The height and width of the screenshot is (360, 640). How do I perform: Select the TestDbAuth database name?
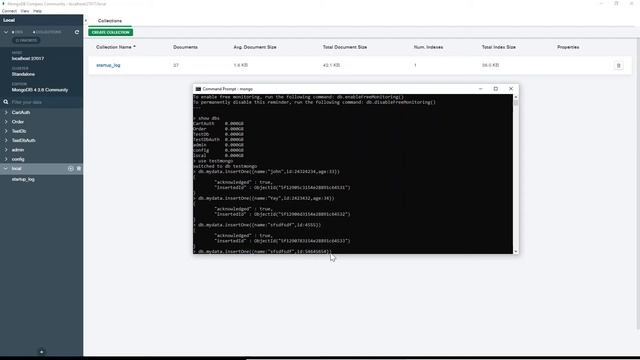[x=23, y=140]
